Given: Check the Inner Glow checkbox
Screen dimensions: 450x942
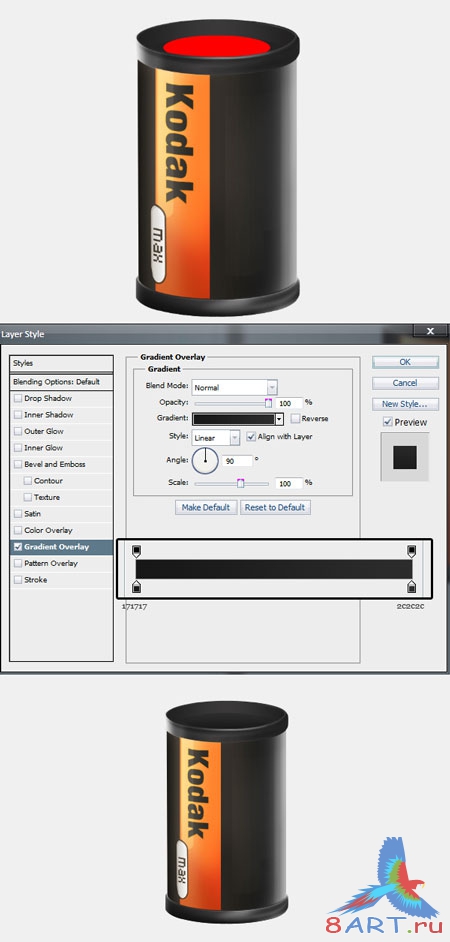Looking at the screenshot, I should [17, 448].
